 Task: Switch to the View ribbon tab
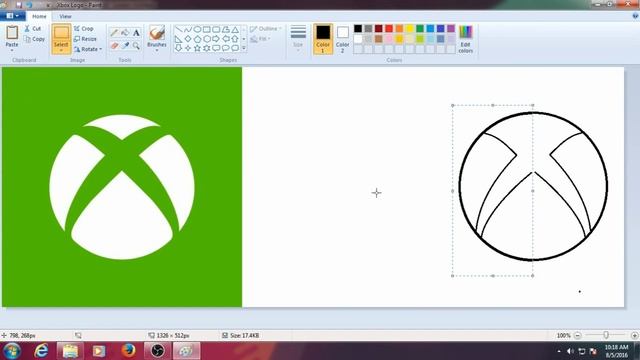65,16
